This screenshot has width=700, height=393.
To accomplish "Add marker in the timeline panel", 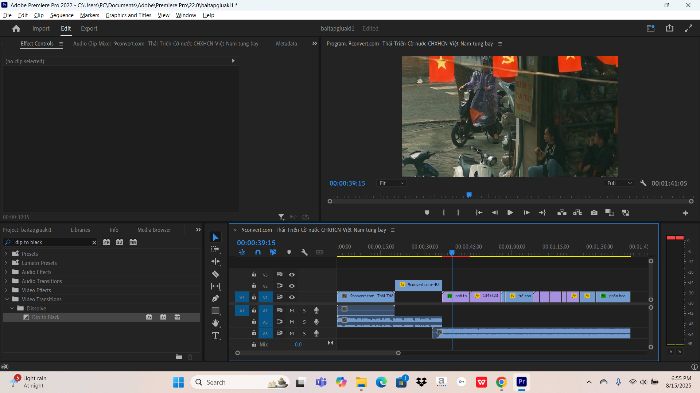I will pos(289,252).
